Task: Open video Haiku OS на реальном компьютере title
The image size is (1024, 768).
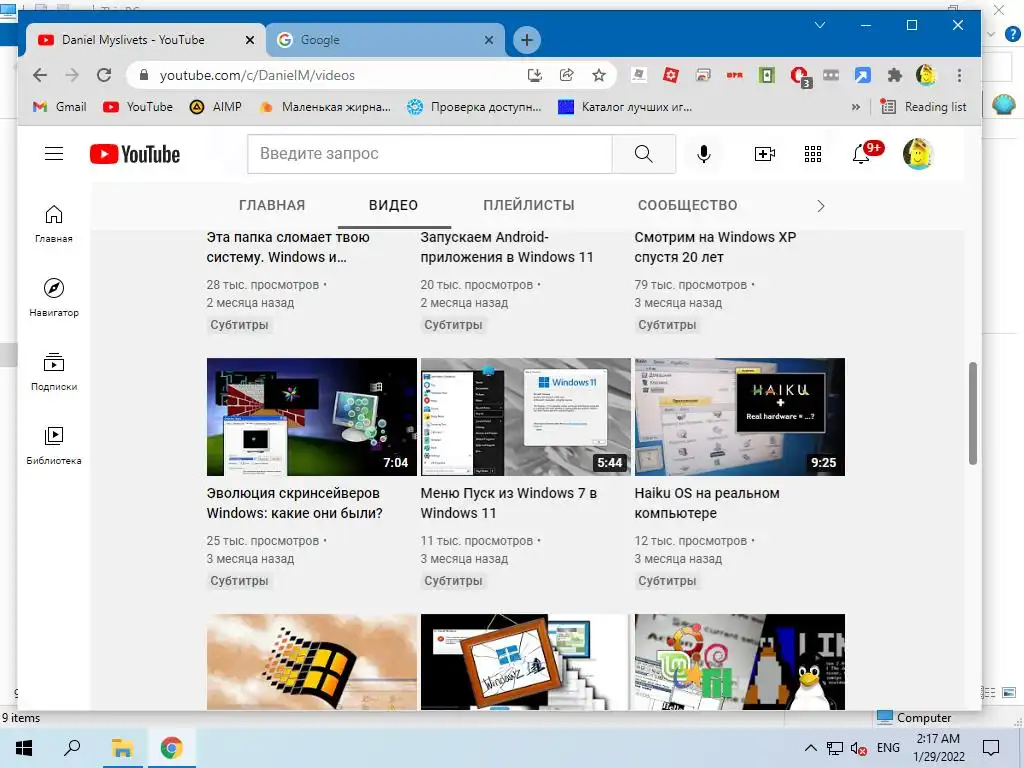Action: tap(707, 503)
